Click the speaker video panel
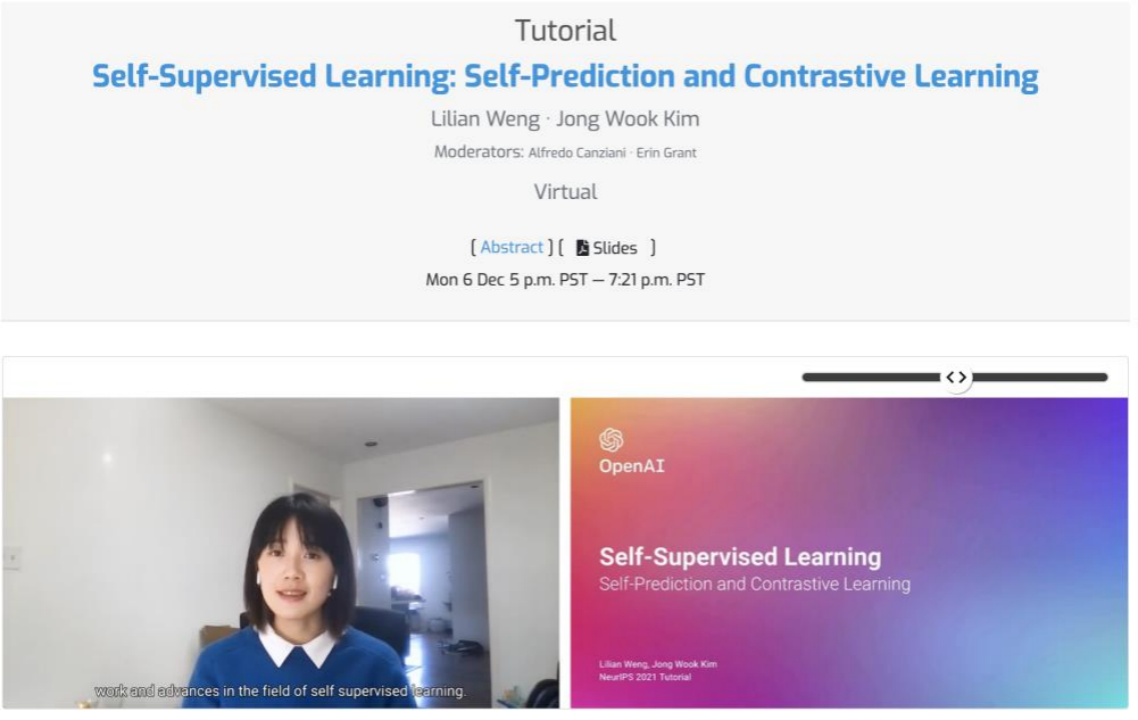 point(281,552)
